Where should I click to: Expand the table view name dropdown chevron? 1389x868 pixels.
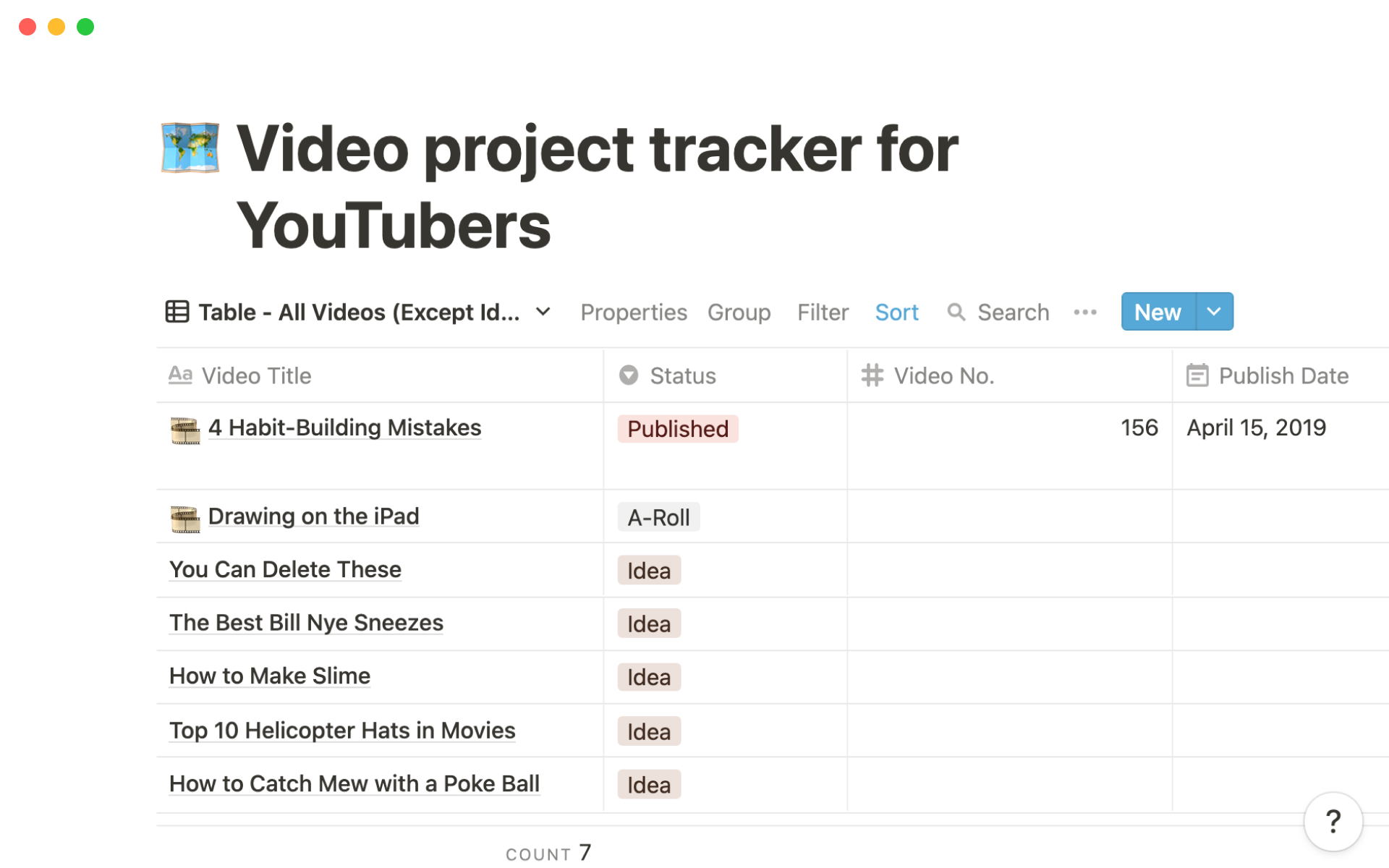coord(543,312)
